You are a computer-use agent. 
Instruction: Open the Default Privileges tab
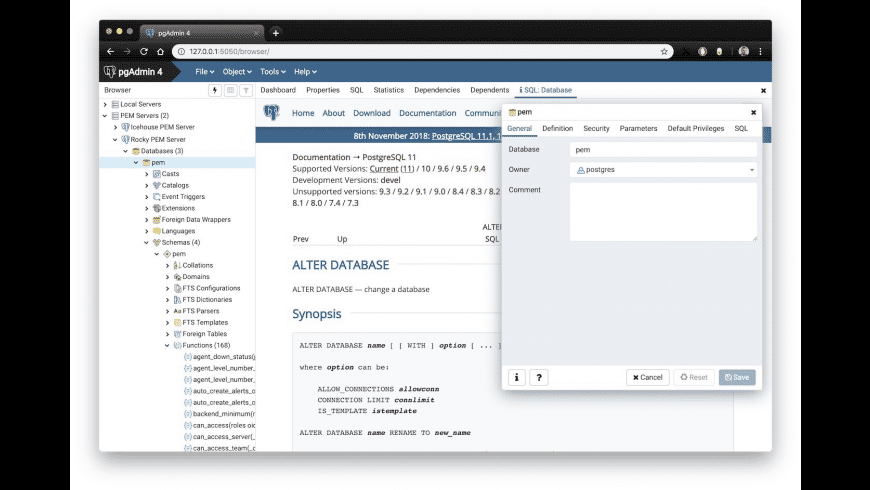(695, 128)
